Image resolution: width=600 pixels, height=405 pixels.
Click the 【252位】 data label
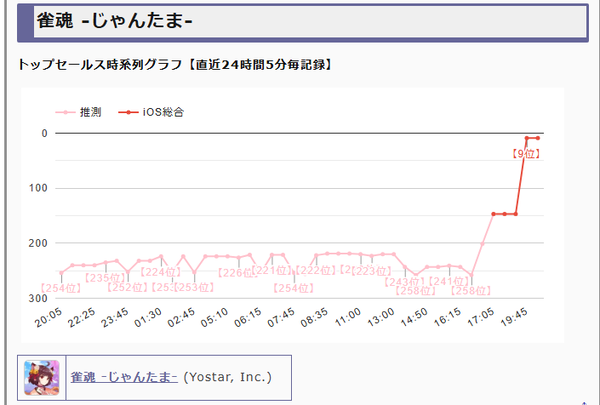127,287
